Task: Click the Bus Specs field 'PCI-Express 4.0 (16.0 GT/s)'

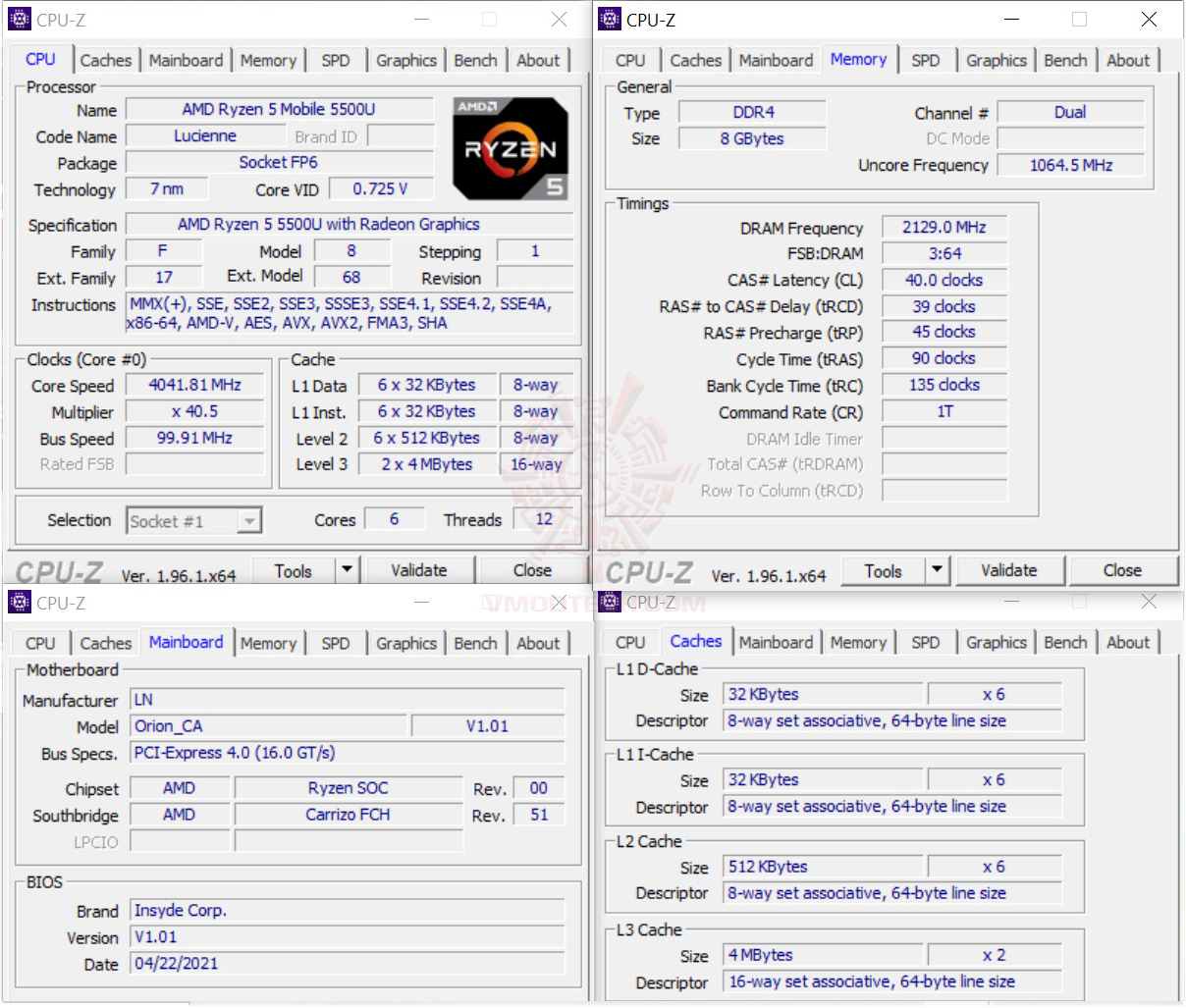Action: [349, 753]
